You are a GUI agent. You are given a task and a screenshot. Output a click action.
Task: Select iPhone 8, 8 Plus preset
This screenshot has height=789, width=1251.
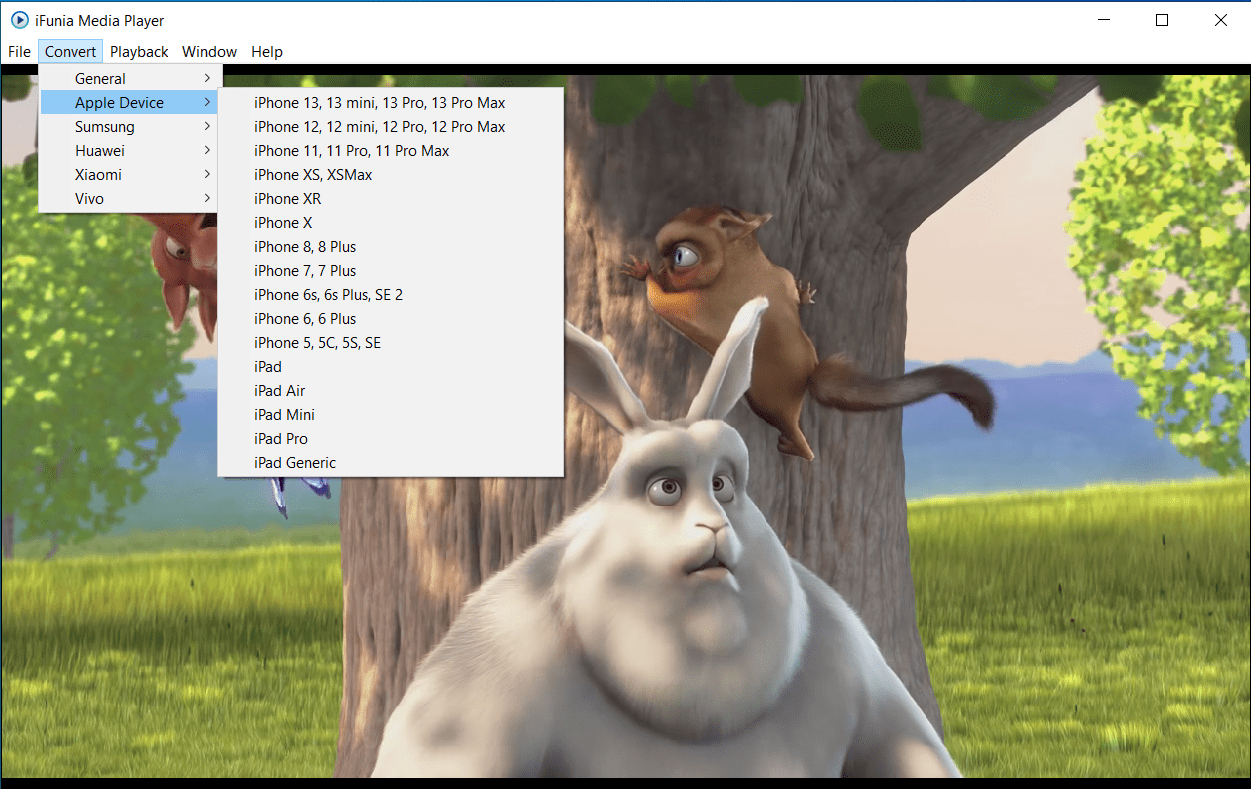391,247
